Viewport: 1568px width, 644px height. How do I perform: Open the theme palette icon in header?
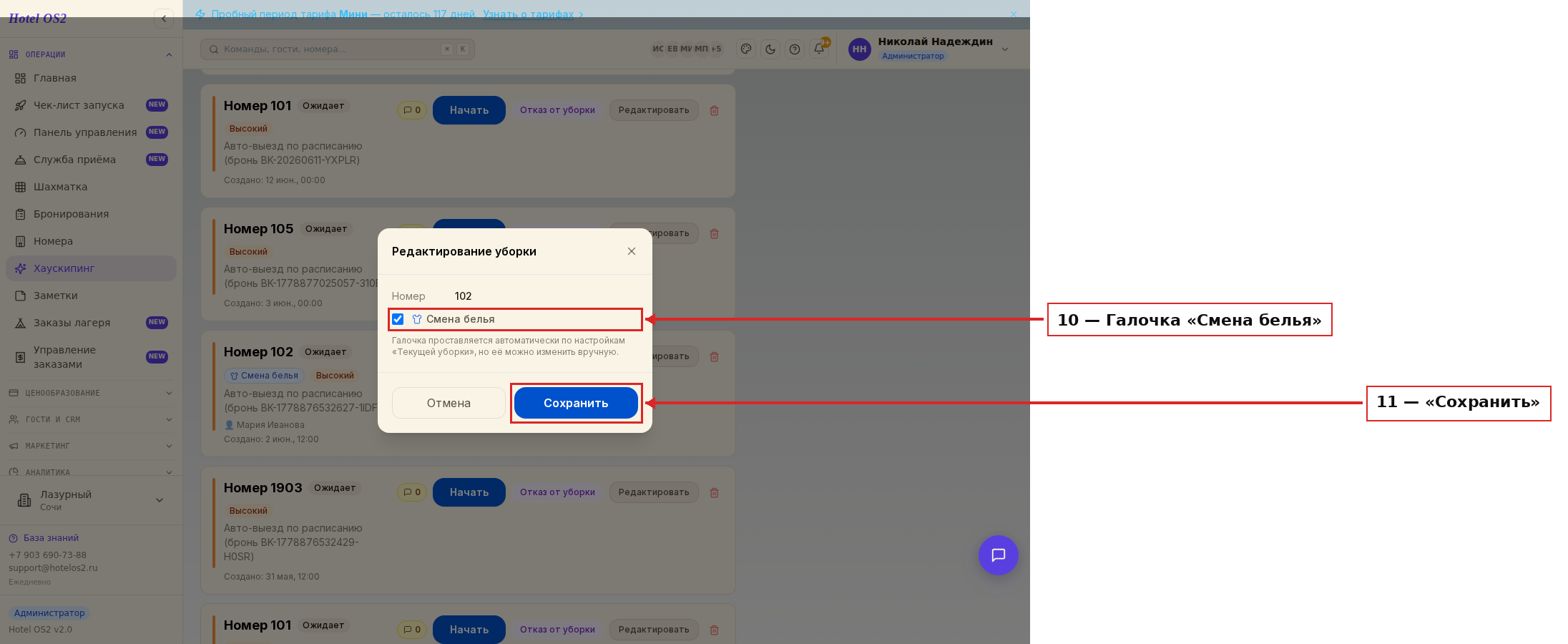(x=746, y=49)
